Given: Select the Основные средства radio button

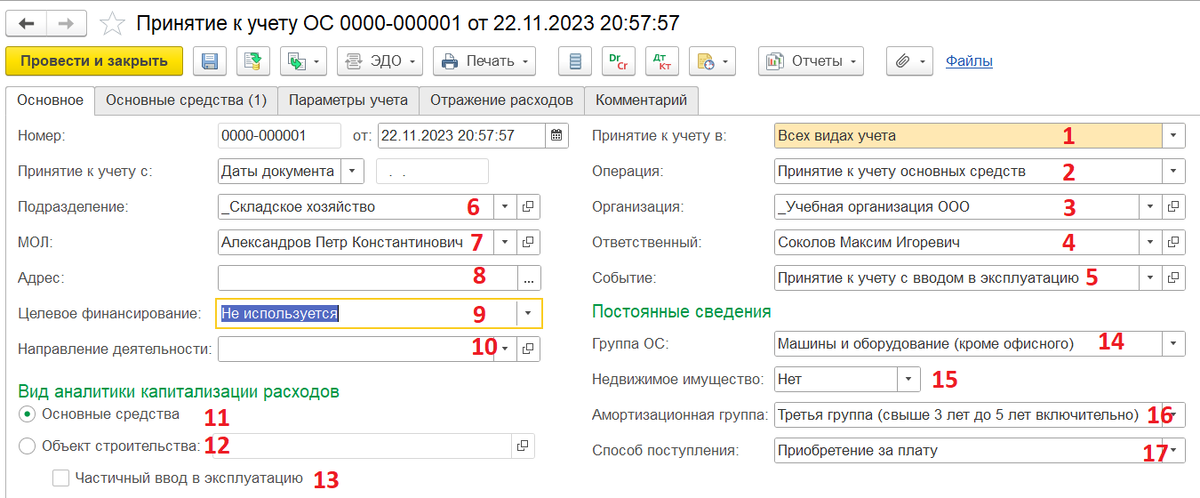Looking at the screenshot, I should pos(27,413).
